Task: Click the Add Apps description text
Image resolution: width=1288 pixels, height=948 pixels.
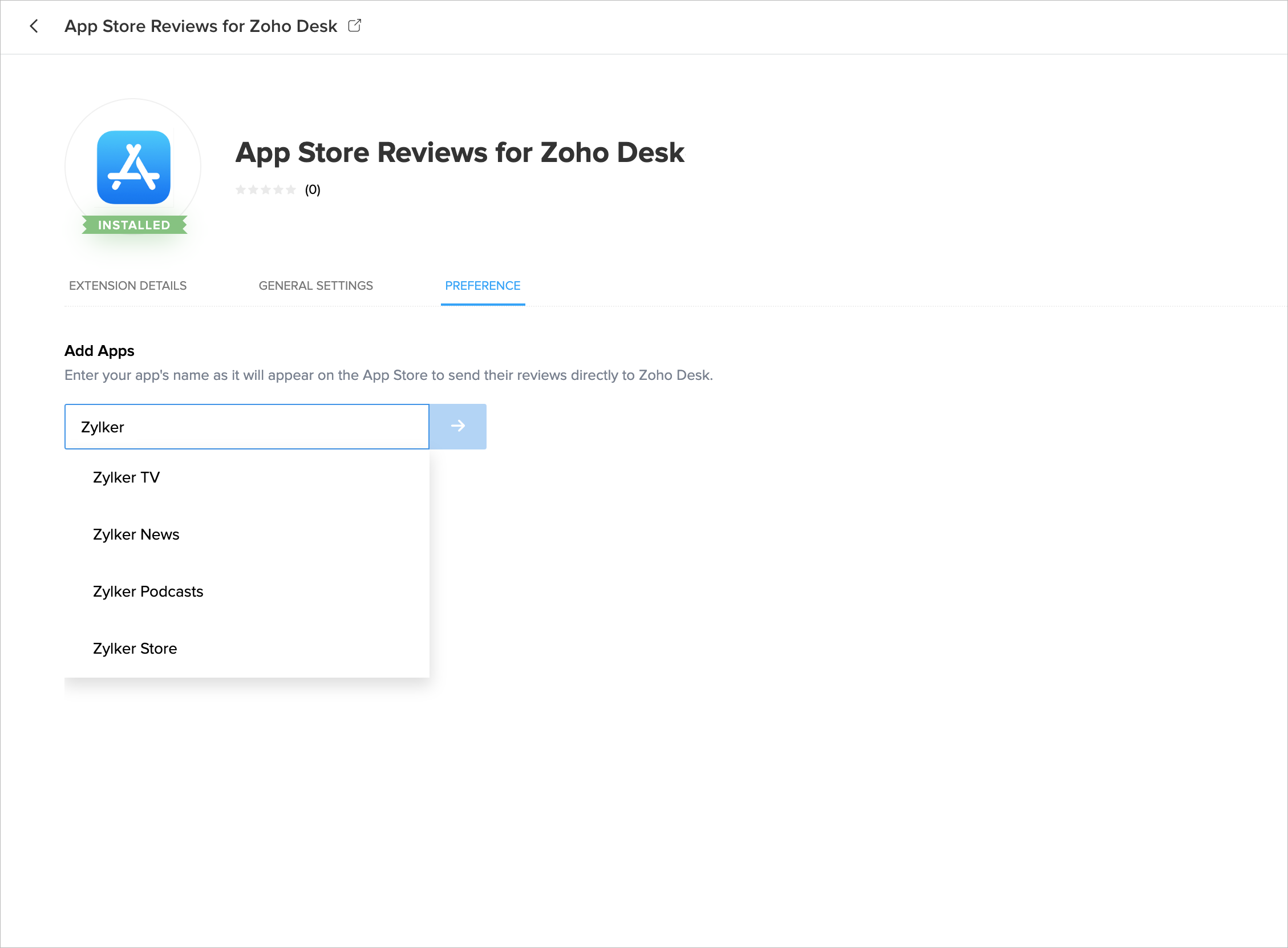Action: click(388, 375)
